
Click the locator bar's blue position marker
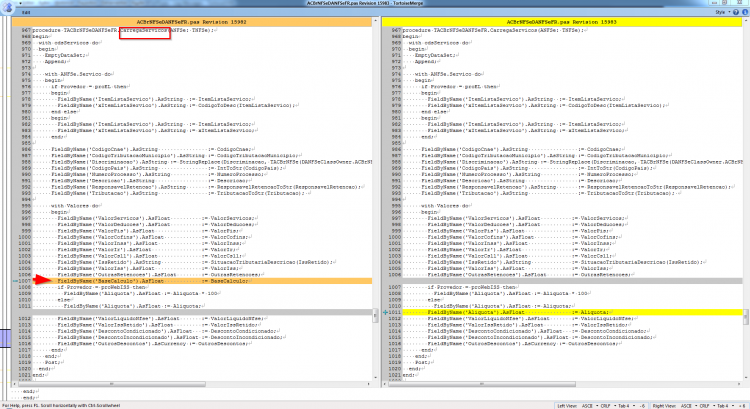[x=6, y=339]
